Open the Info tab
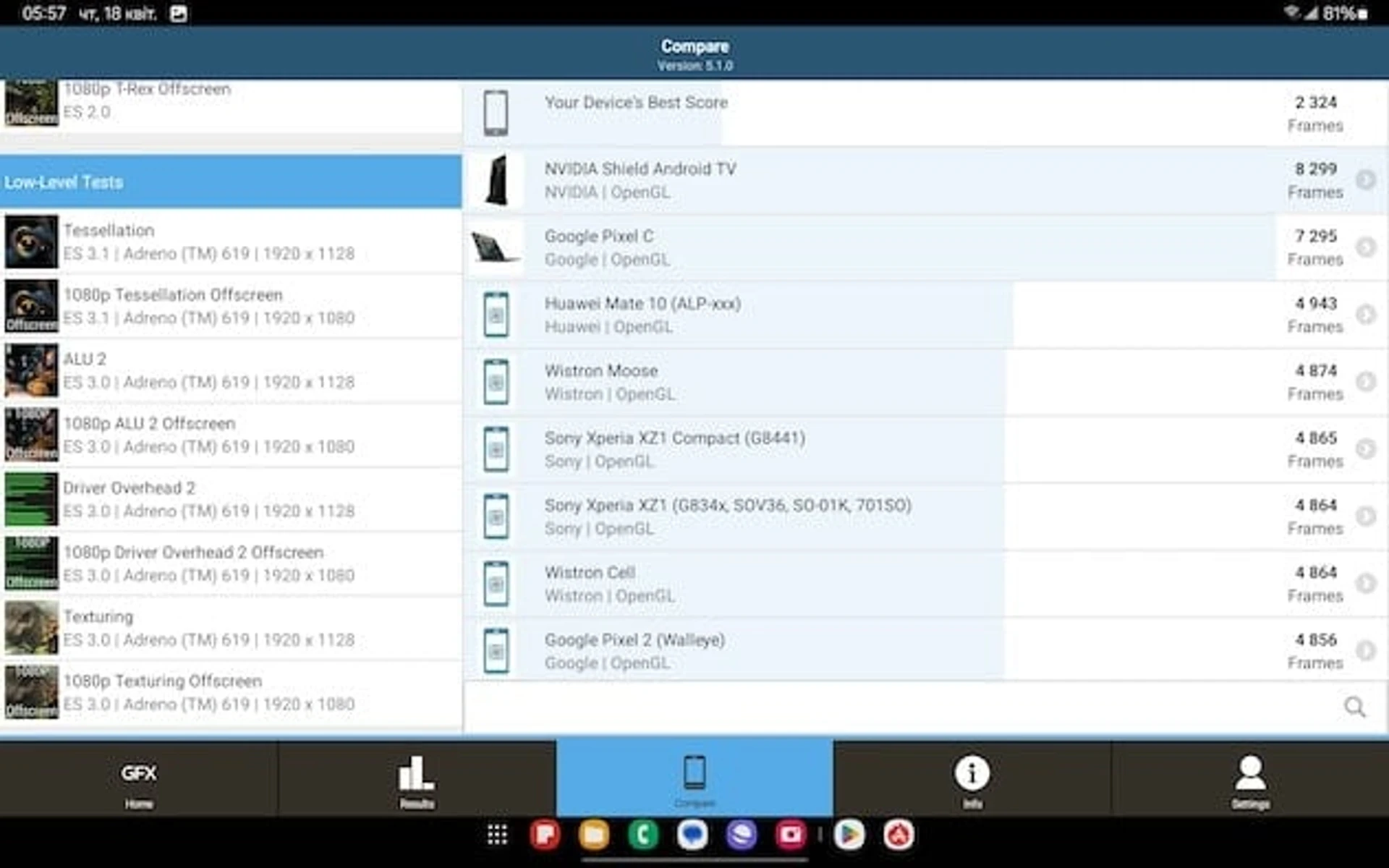Image resolution: width=1389 pixels, height=868 pixels. (972, 778)
